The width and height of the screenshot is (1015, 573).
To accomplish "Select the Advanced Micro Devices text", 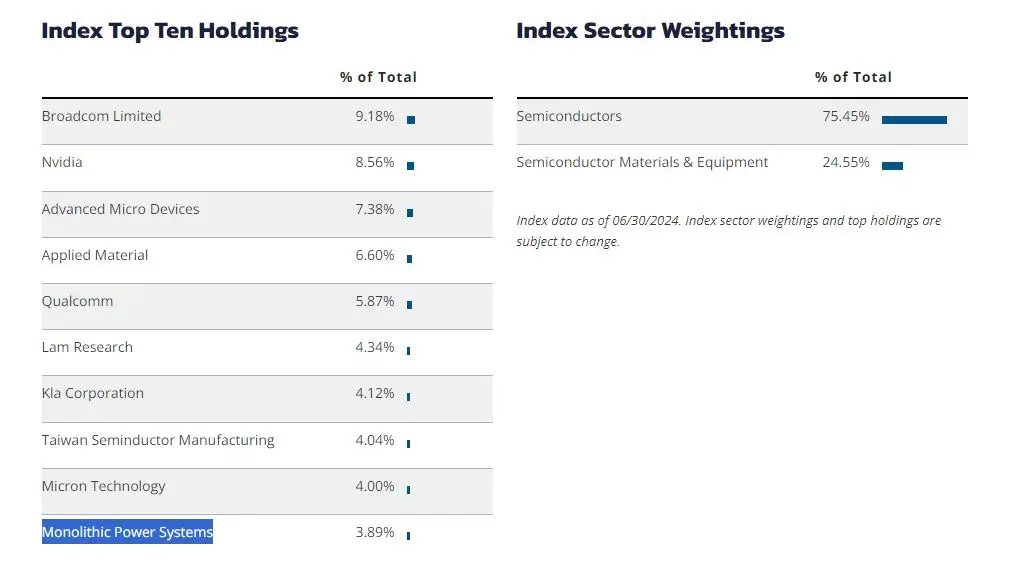I will tap(120, 209).
